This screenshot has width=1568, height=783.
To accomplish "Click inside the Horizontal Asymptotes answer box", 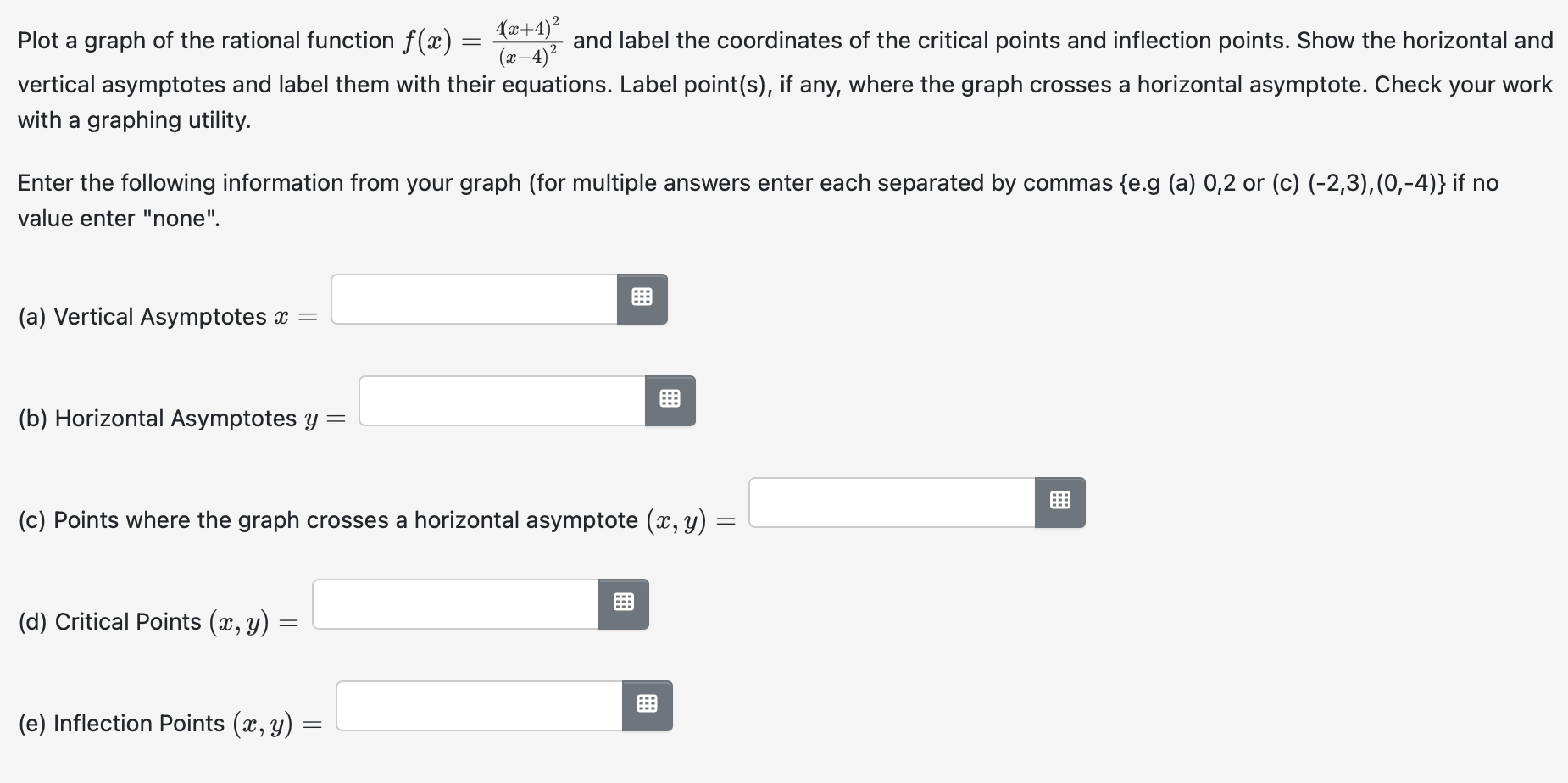I will (500, 401).
